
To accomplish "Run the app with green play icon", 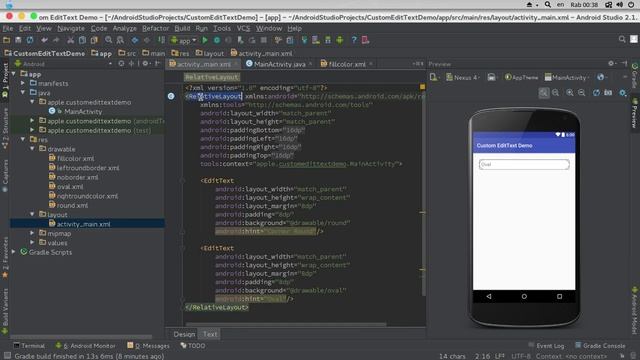I will coord(205,40).
